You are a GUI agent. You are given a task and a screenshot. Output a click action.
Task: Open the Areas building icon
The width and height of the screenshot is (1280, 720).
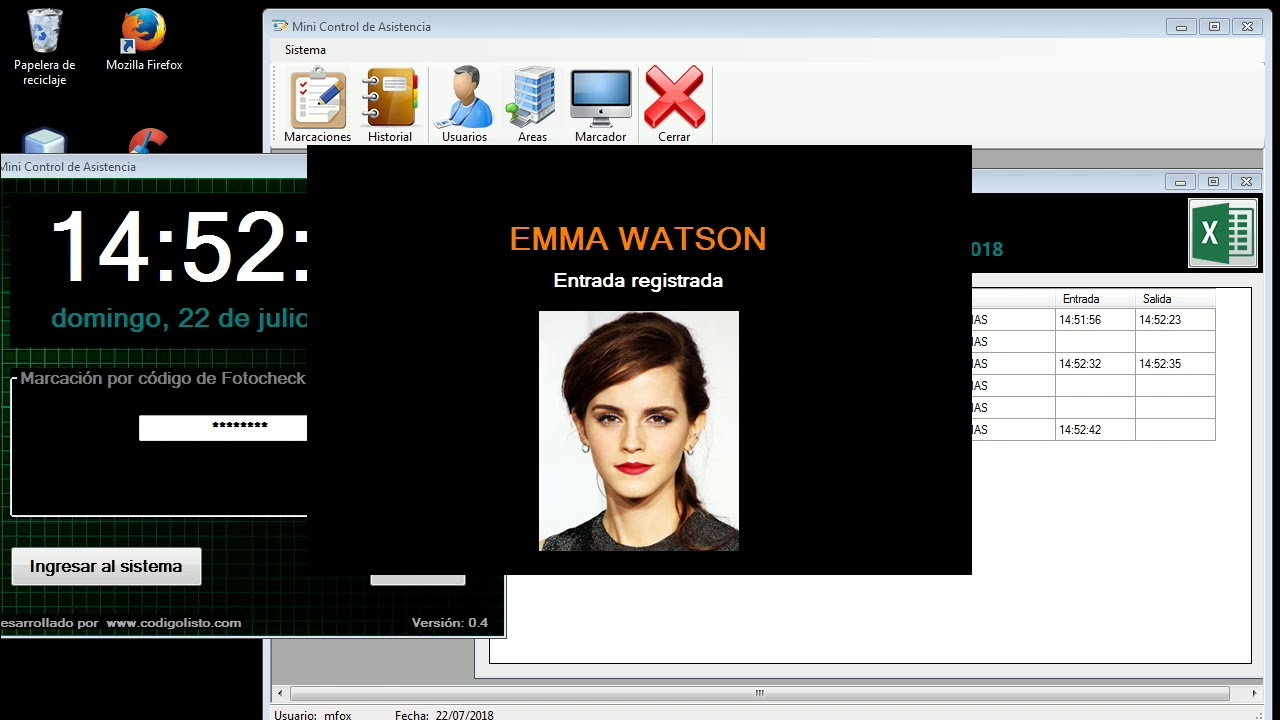532,105
